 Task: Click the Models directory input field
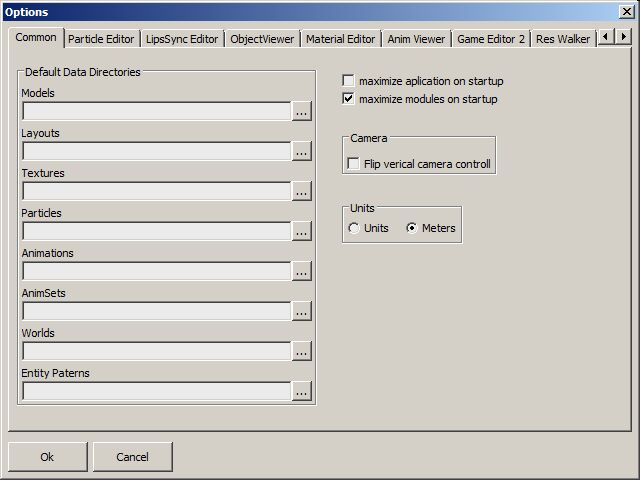click(156, 111)
